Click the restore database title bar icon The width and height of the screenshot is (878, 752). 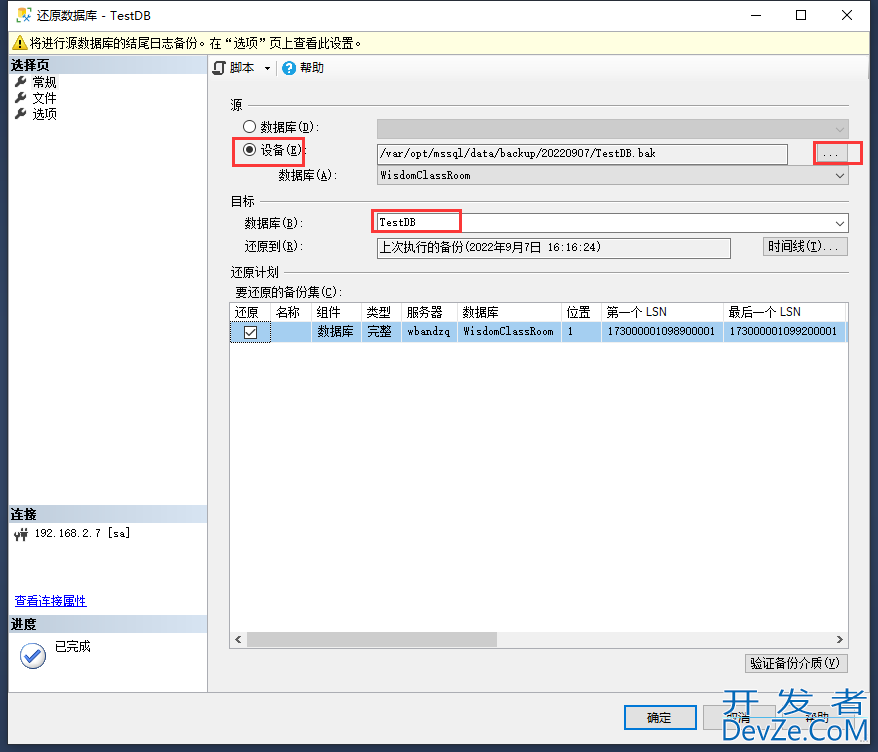tap(24, 15)
